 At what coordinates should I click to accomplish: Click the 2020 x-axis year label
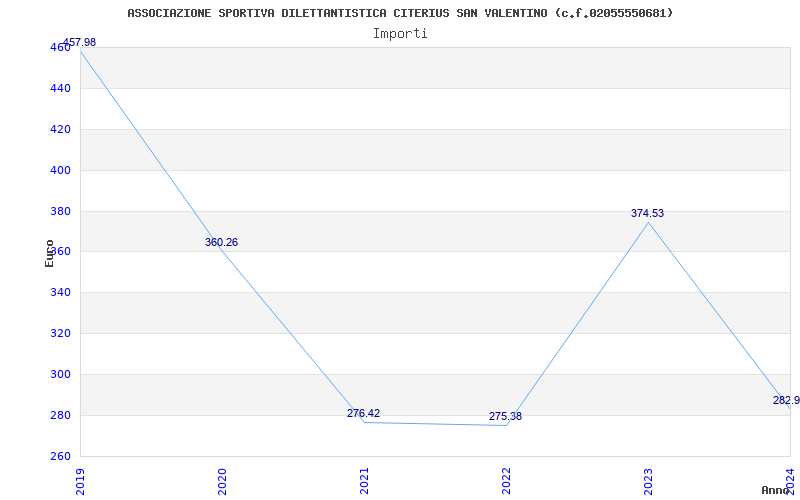point(222,481)
